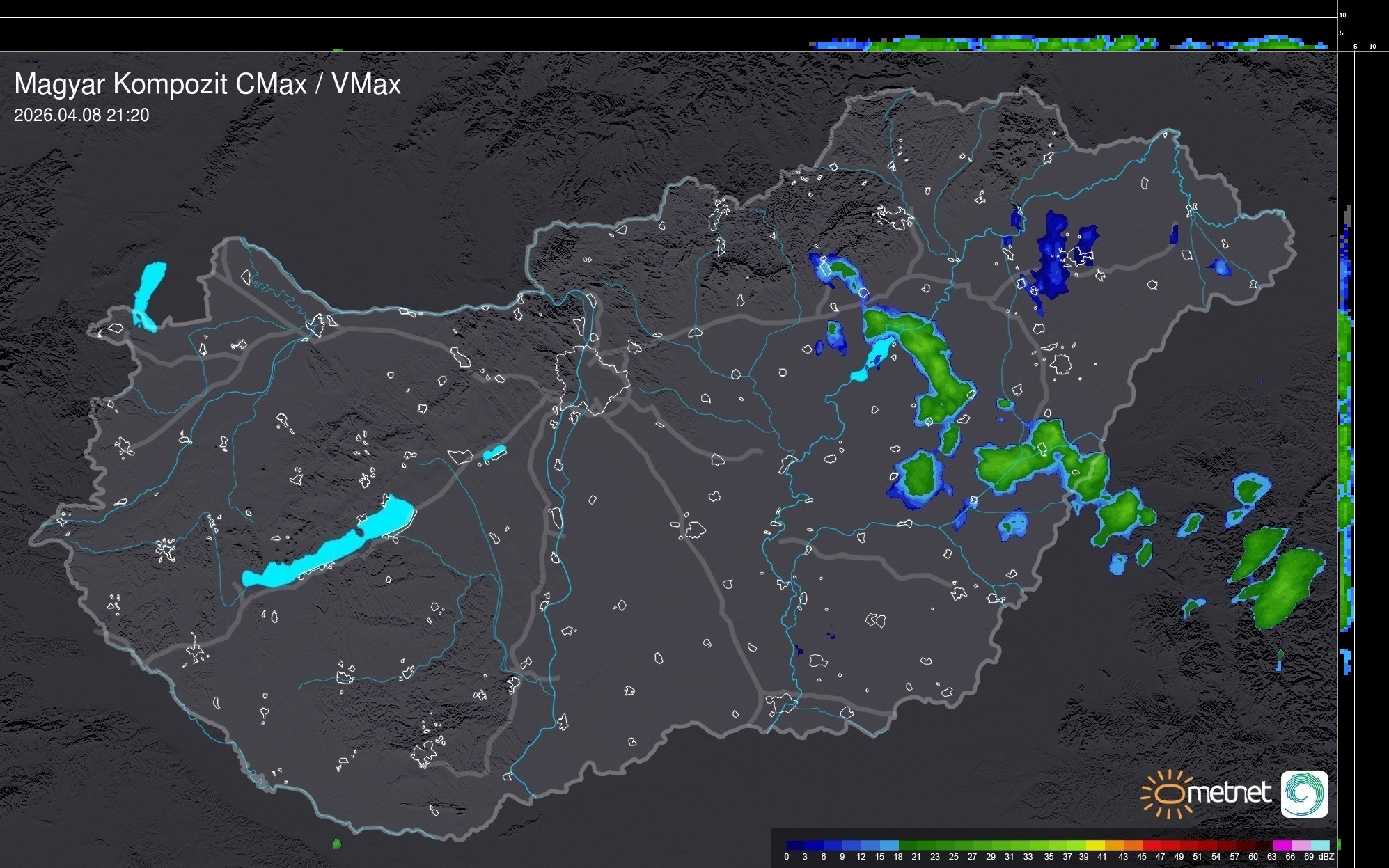Screen dimensions: 1389x868
Task: Click the light cyan 69 dBZ swatch
Action: [x=1320, y=845]
